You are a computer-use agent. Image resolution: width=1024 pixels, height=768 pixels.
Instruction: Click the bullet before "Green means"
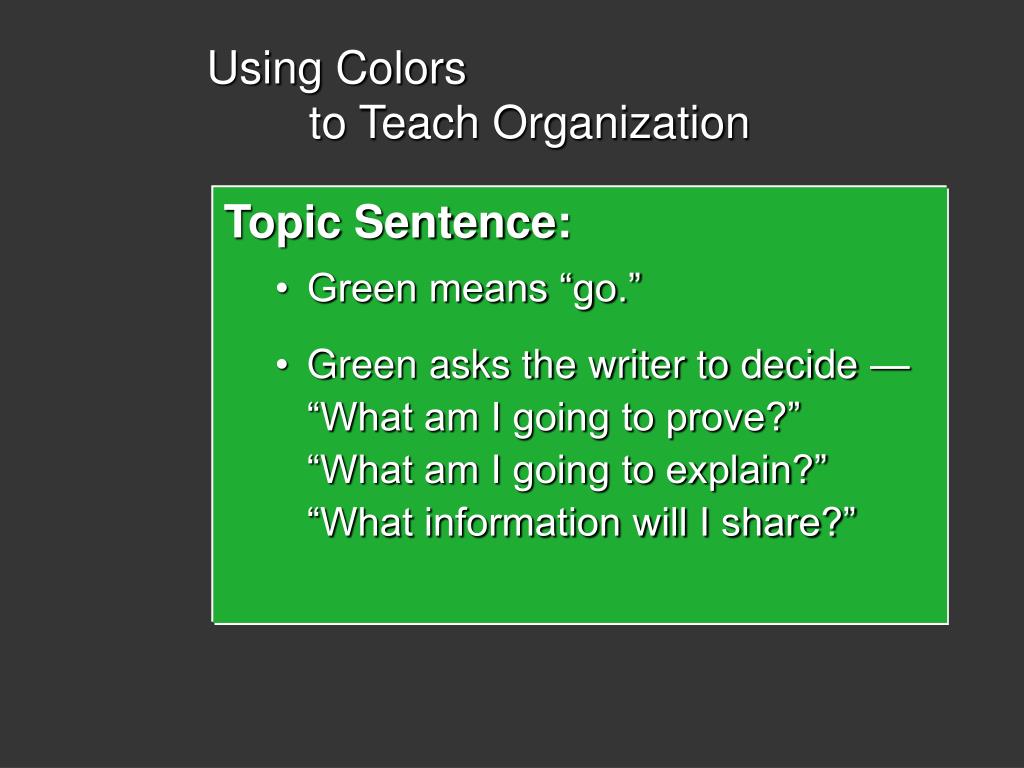coord(281,289)
